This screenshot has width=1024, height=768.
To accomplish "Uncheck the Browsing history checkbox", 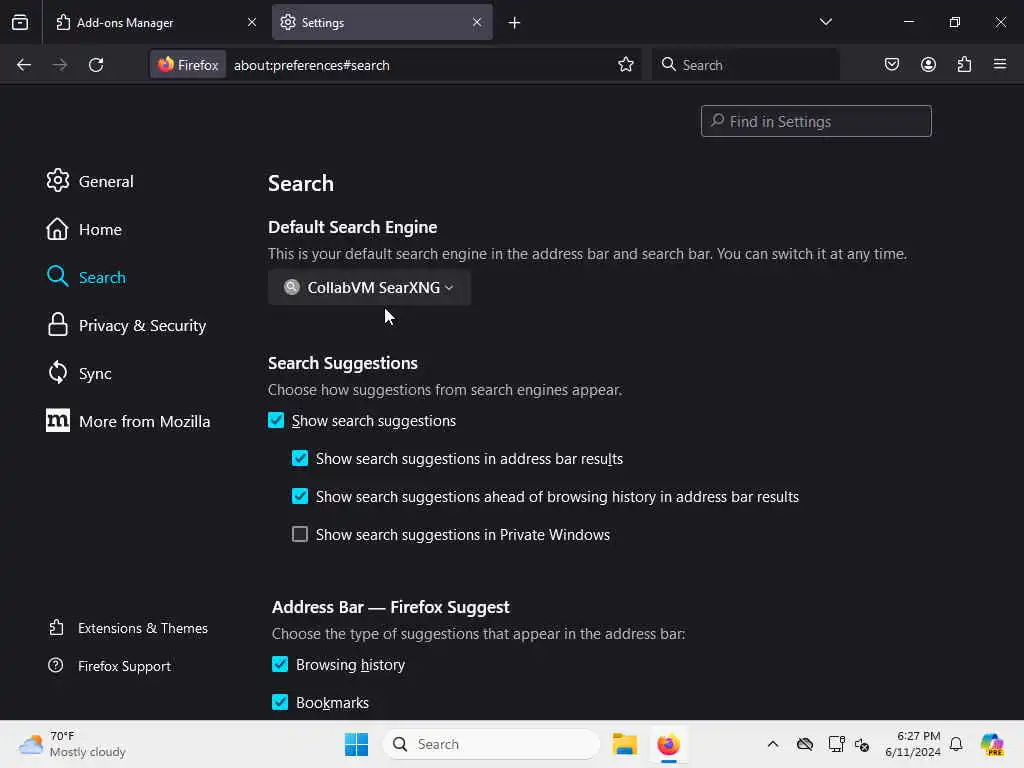I will click(x=280, y=664).
